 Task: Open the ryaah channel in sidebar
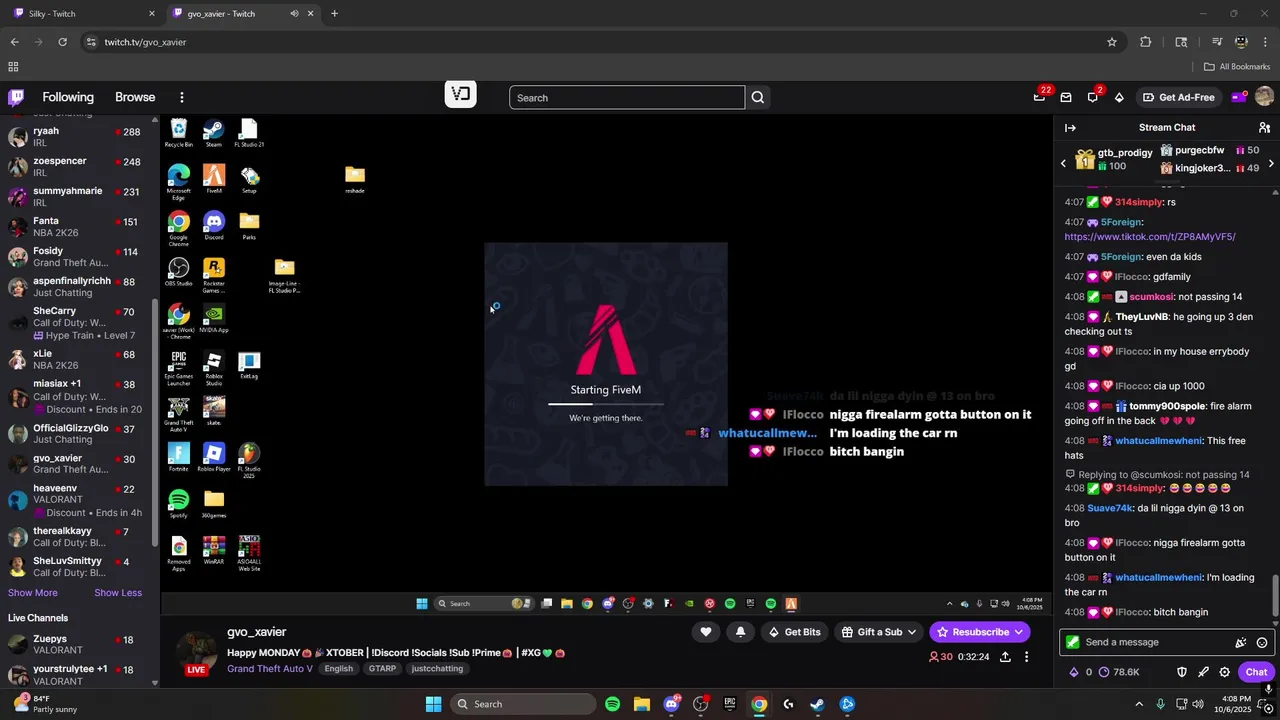(x=79, y=137)
